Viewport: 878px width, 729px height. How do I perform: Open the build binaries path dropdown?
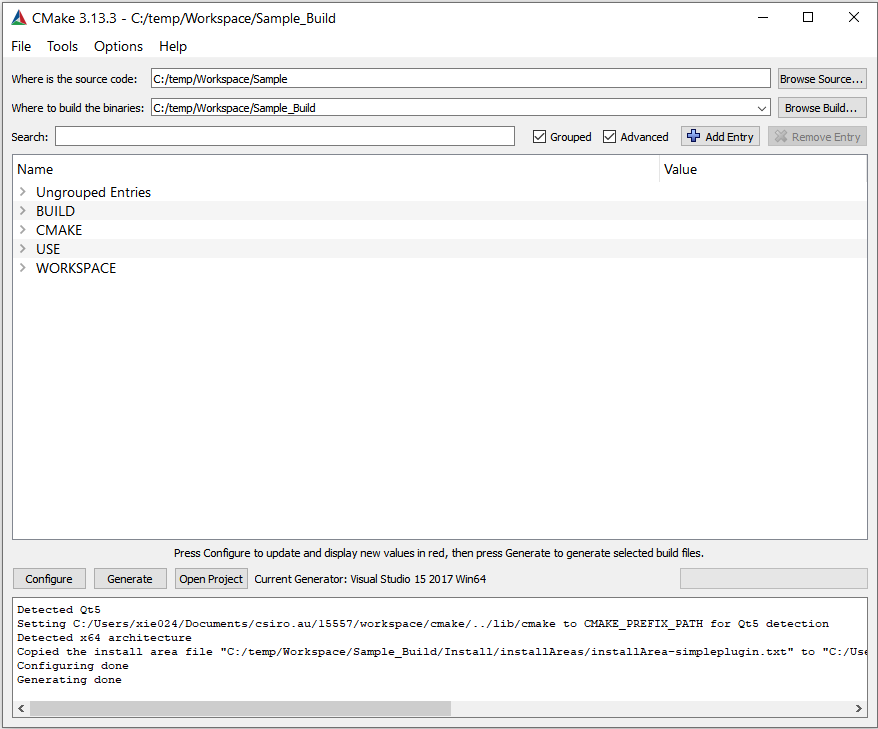[x=762, y=108]
